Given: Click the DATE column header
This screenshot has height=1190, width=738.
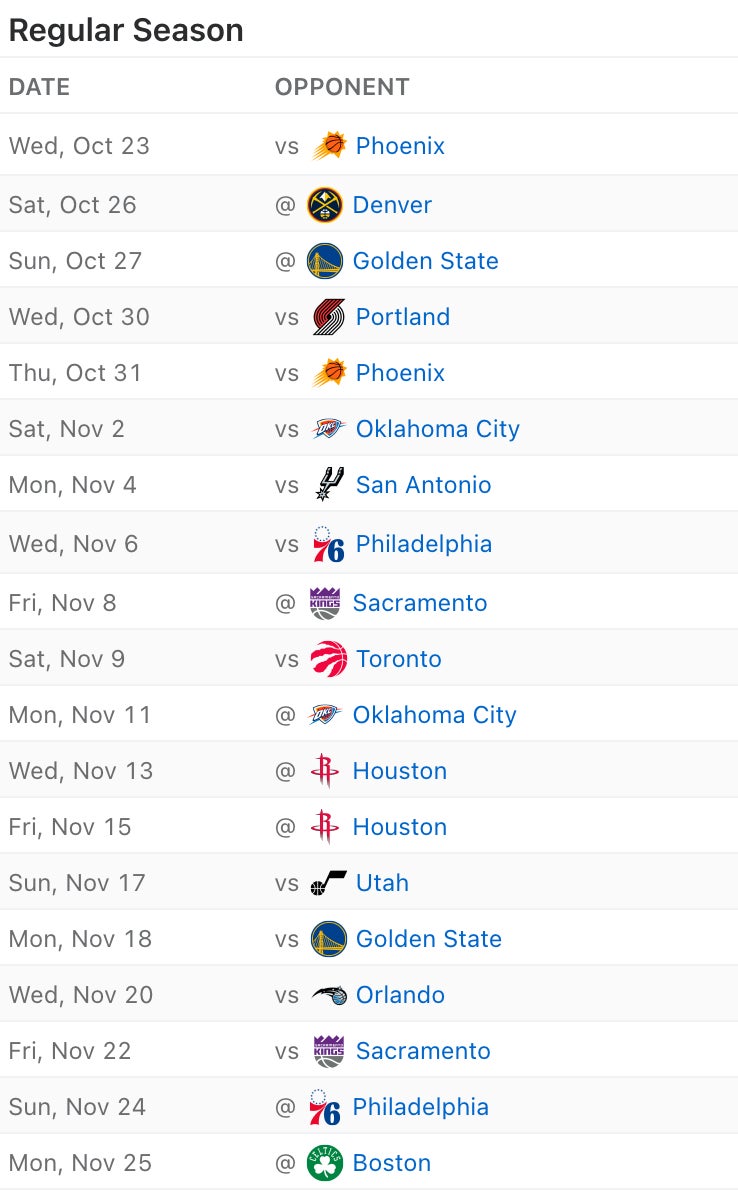Looking at the screenshot, I should coord(39,87).
